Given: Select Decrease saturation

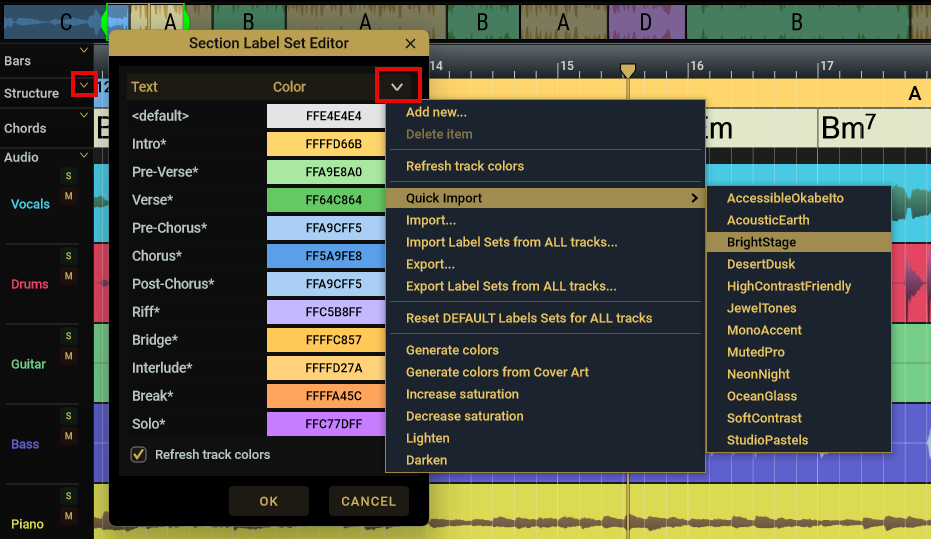Looking at the screenshot, I should (465, 416).
